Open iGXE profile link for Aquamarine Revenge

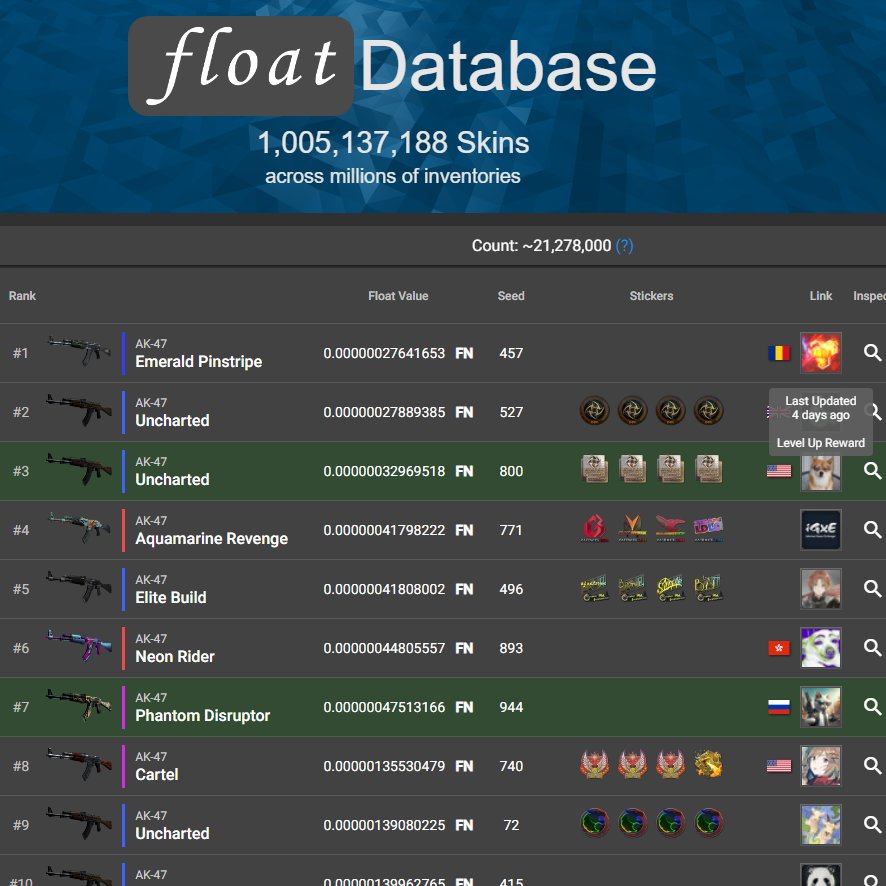[820, 529]
